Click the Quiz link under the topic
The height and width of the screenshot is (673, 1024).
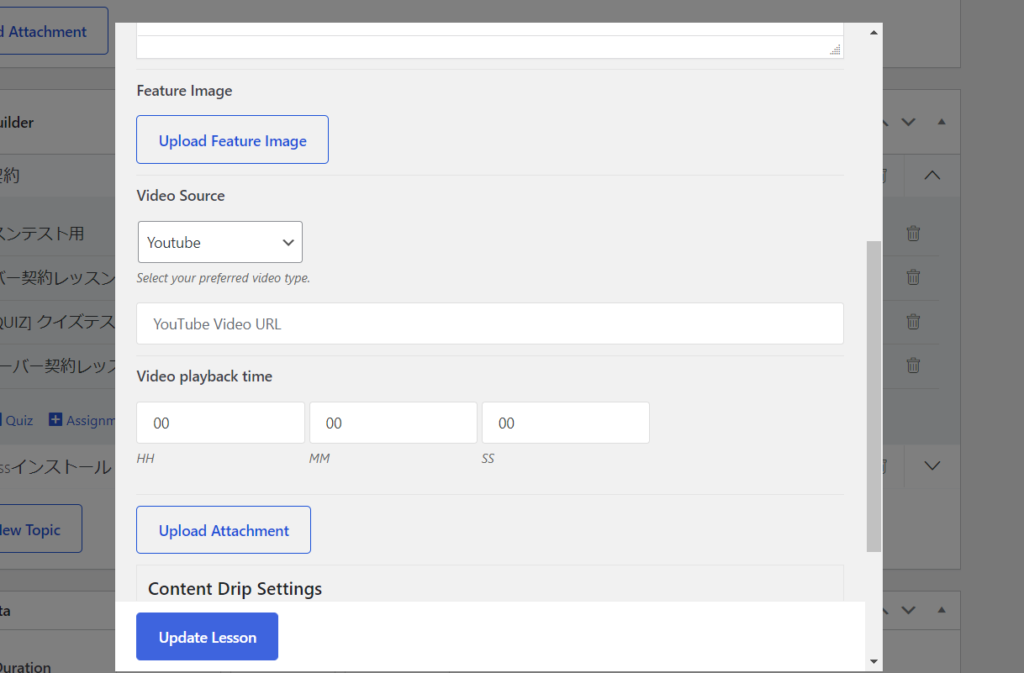[19, 420]
